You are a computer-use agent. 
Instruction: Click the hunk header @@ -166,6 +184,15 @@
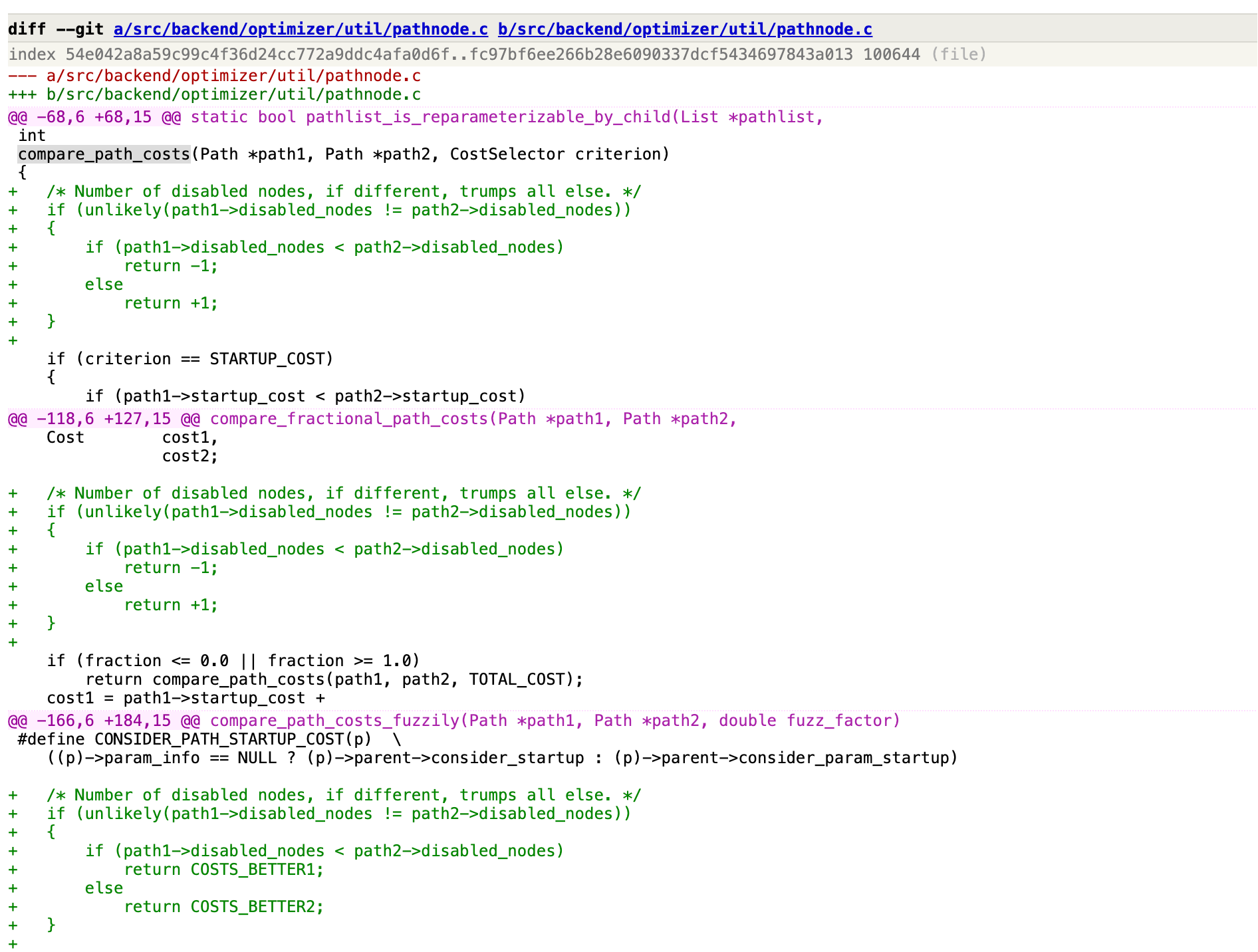click(104, 721)
